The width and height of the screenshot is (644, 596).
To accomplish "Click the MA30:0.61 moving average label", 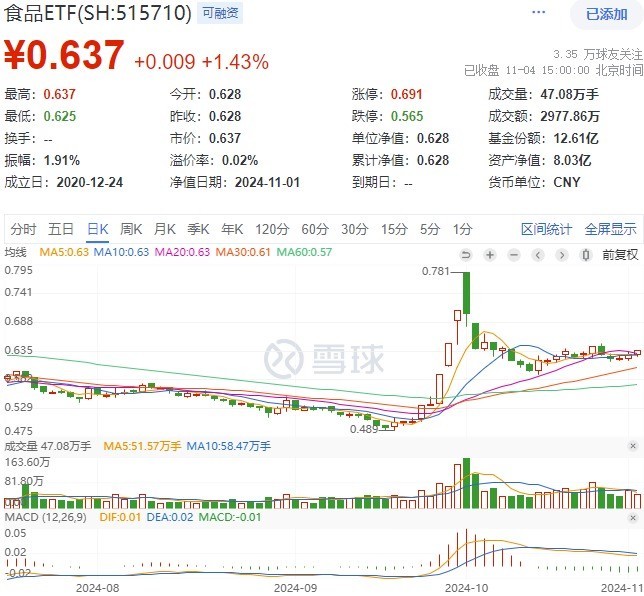I will 243,252.
